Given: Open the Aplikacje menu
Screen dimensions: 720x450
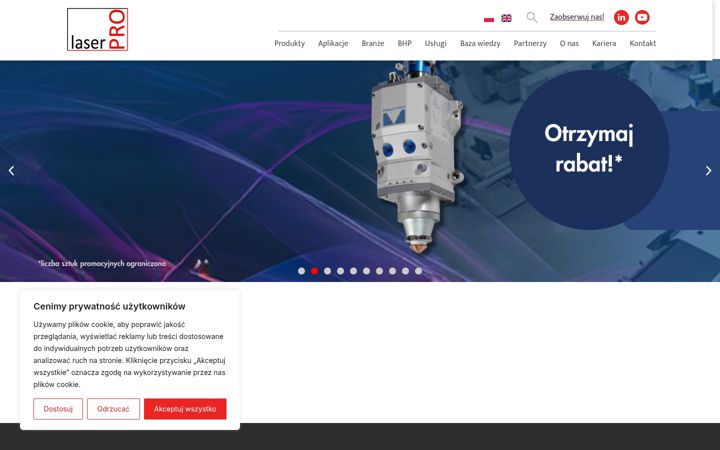Looking at the screenshot, I should click(333, 43).
